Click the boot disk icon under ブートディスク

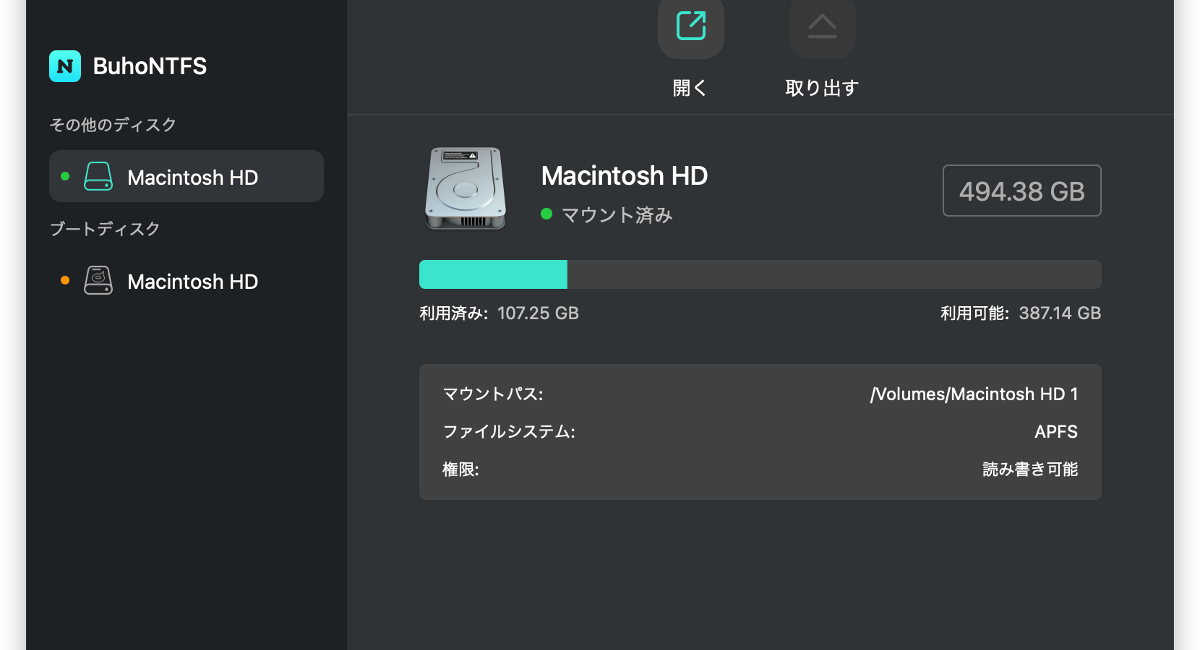click(97, 281)
